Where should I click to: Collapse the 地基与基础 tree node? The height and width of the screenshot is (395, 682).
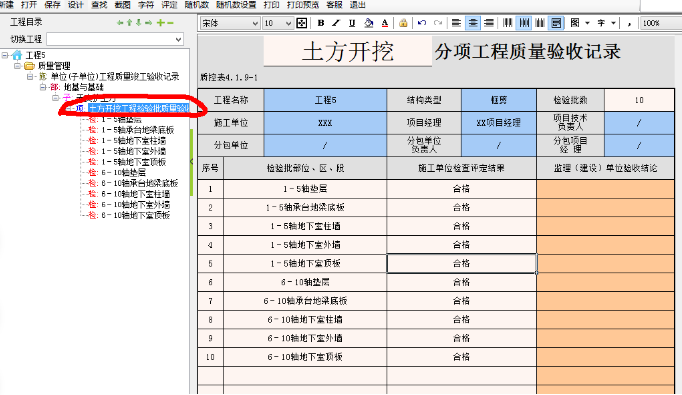click(43, 87)
